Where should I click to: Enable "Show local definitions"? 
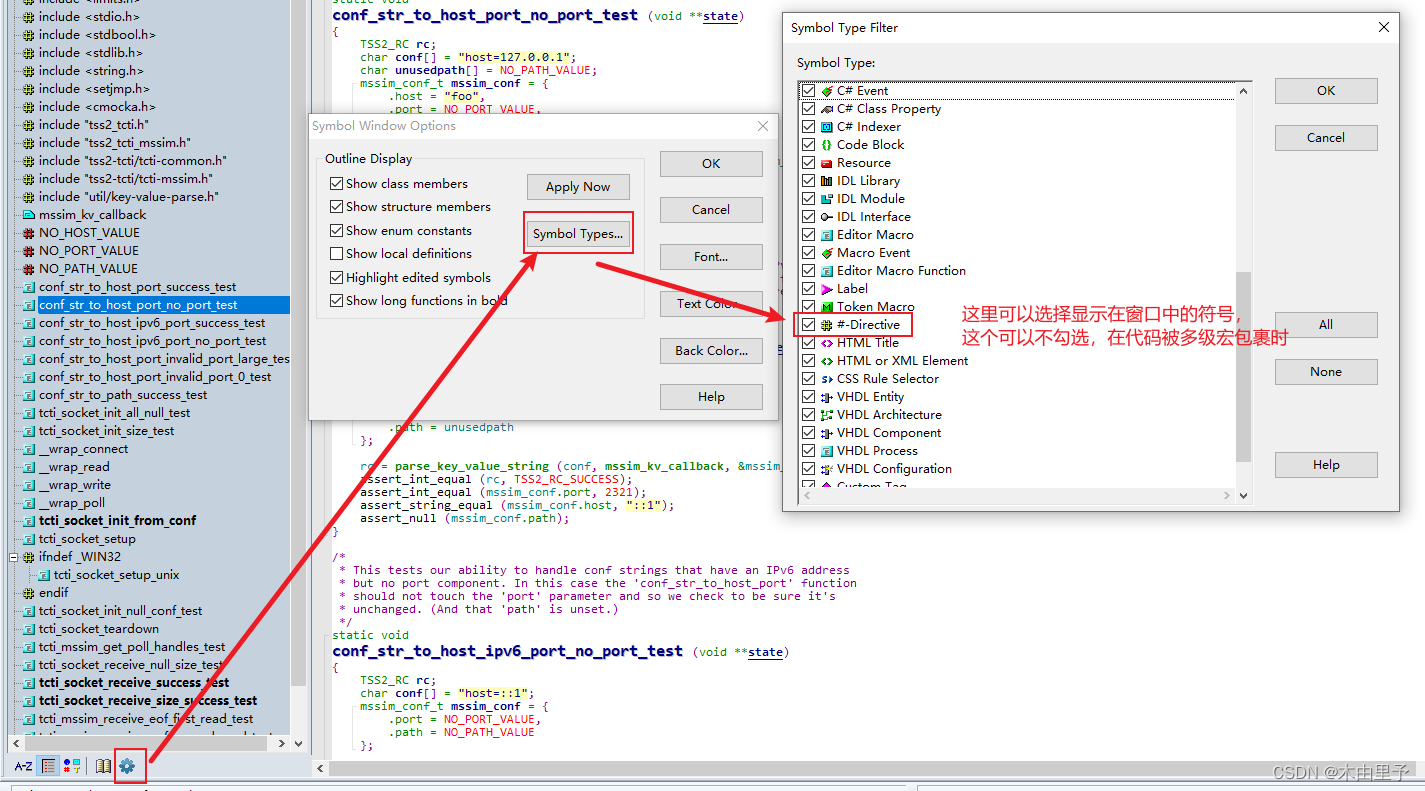(x=337, y=253)
